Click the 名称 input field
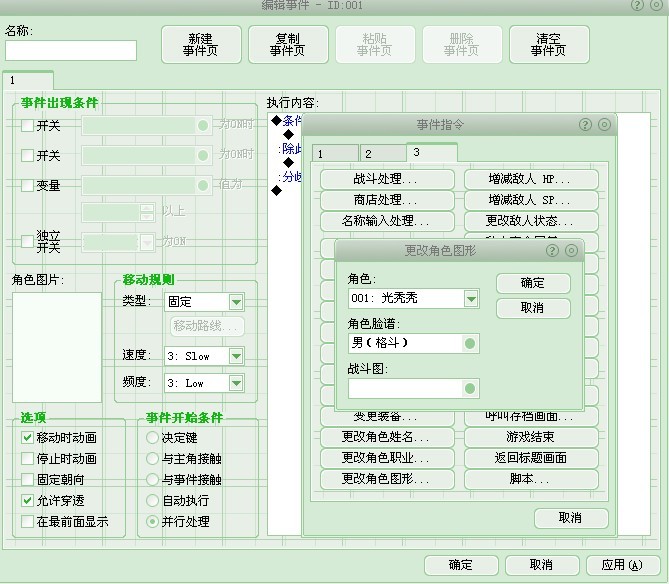 [71, 51]
